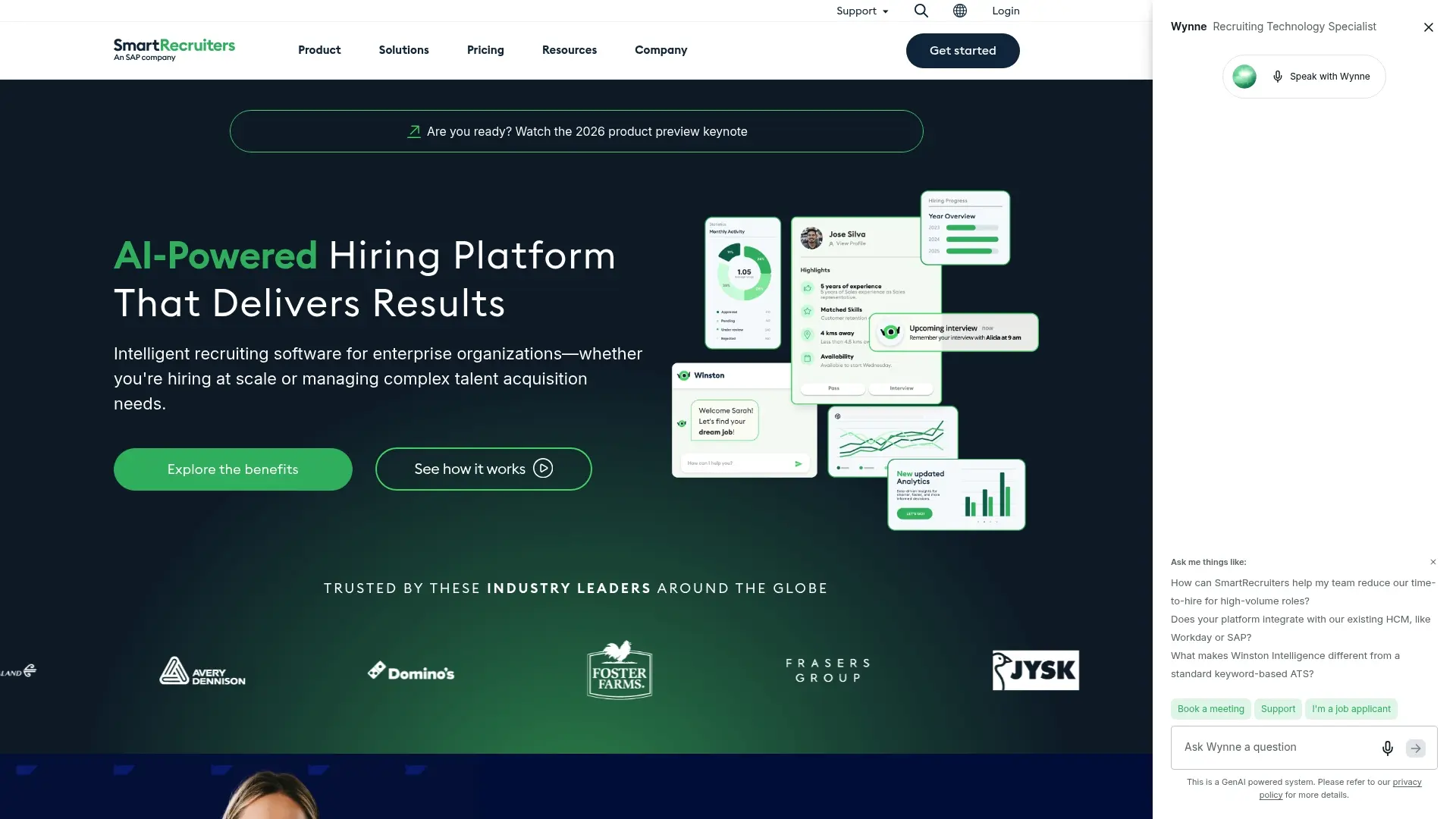Click the Foster Farms logo
Image resolution: width=1456 pixels, height=819 pixels.
point(620,670)
